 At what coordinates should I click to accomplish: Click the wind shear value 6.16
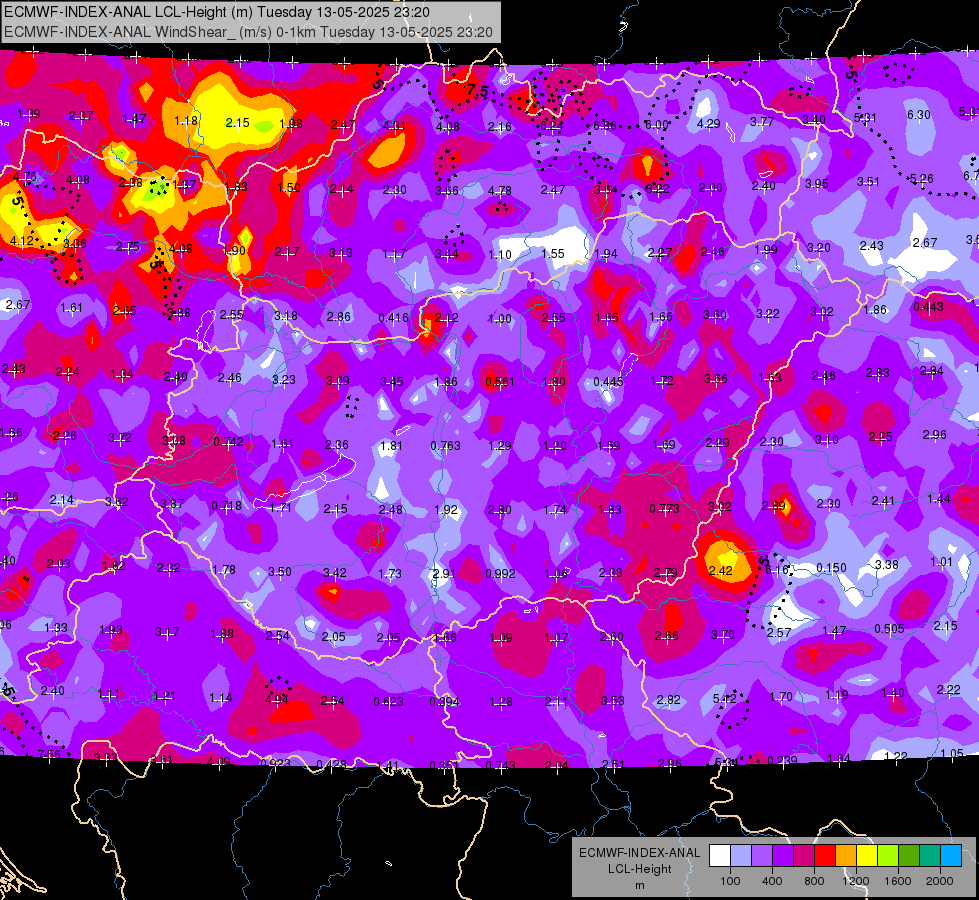click(777, 570)
